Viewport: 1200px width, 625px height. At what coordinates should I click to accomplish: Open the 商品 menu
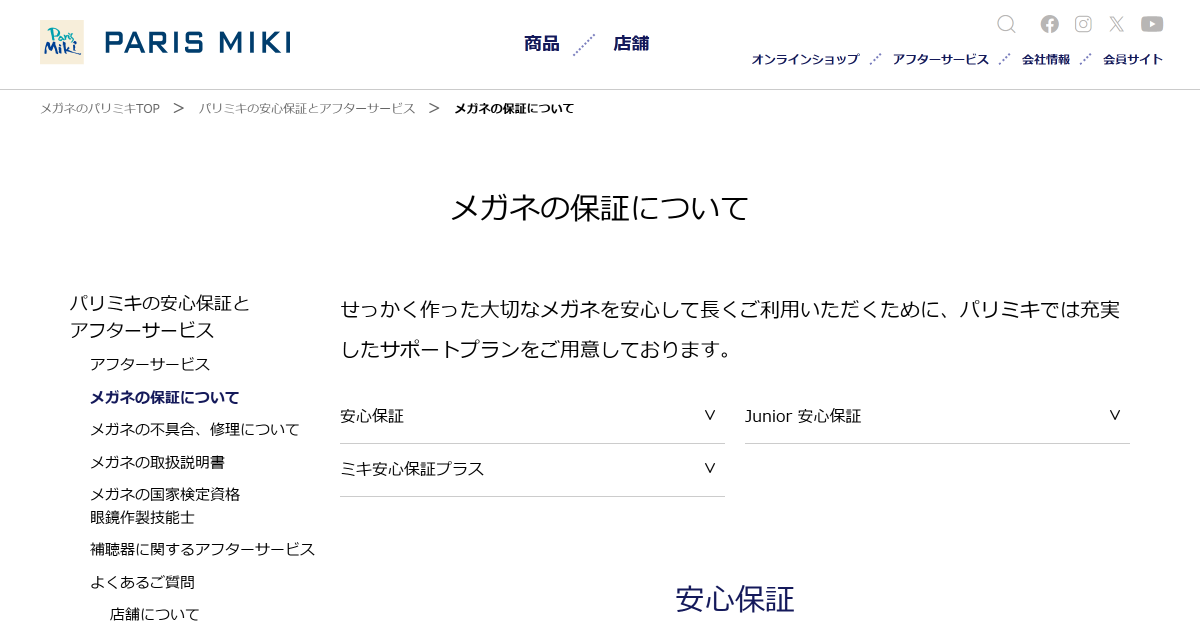tap(541, 44)
